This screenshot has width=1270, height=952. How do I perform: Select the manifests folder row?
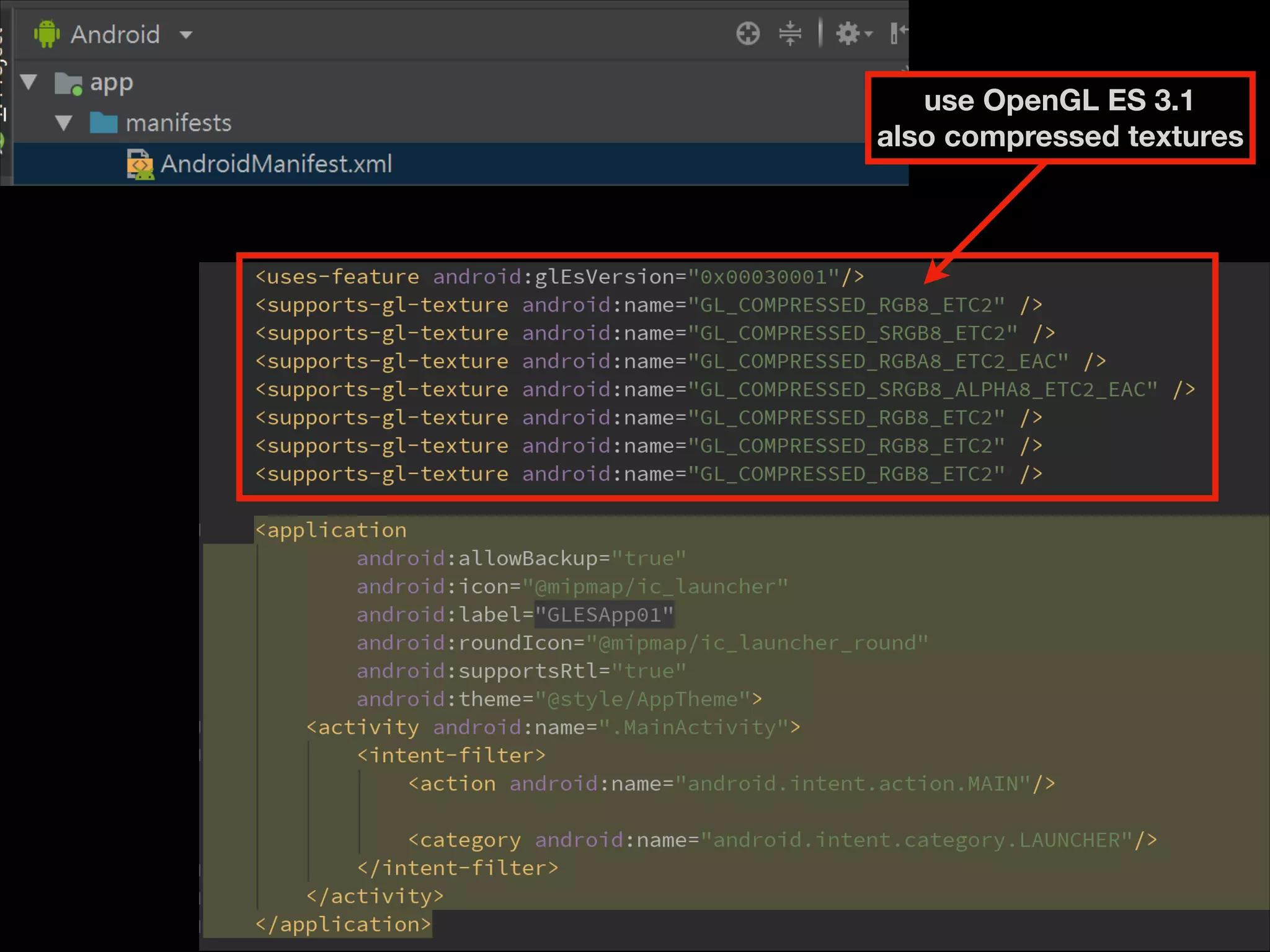pos(461,123)
